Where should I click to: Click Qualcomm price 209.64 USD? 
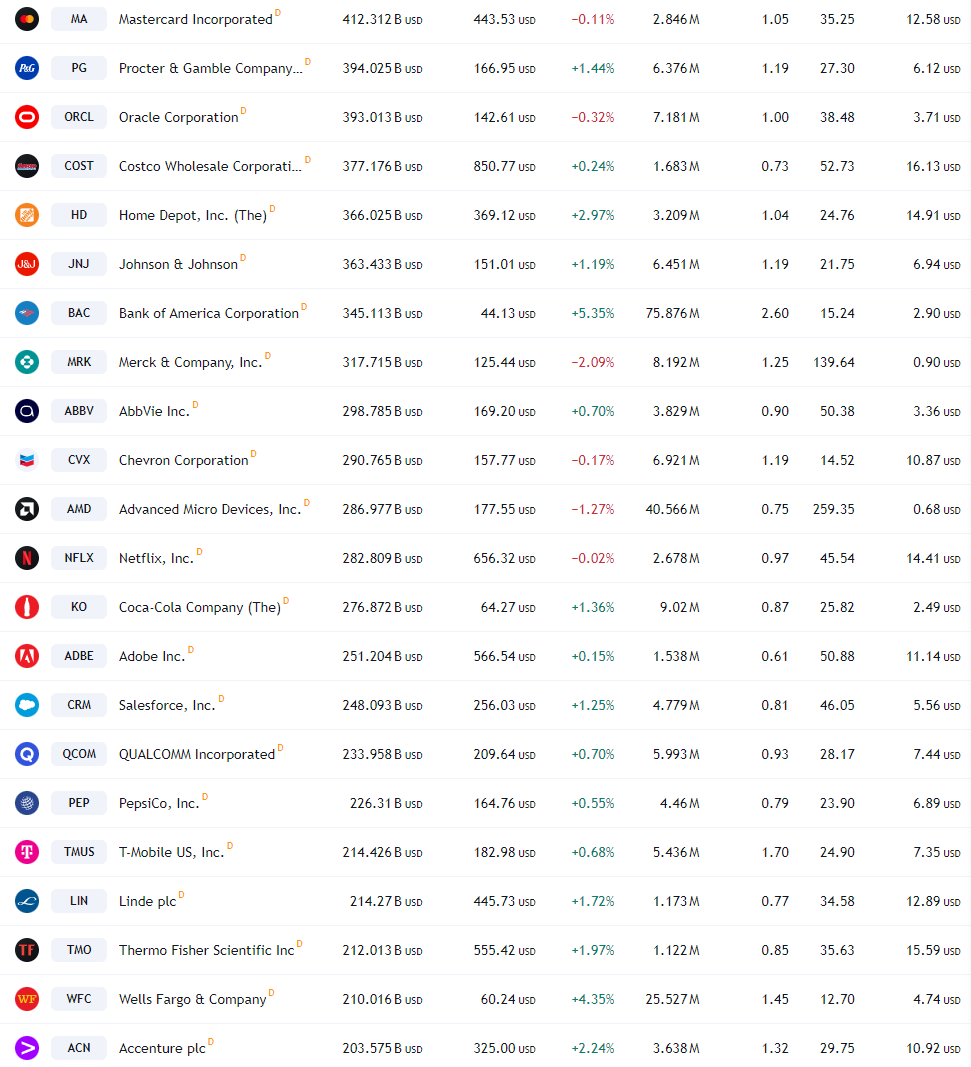click(x=504, y=754)
